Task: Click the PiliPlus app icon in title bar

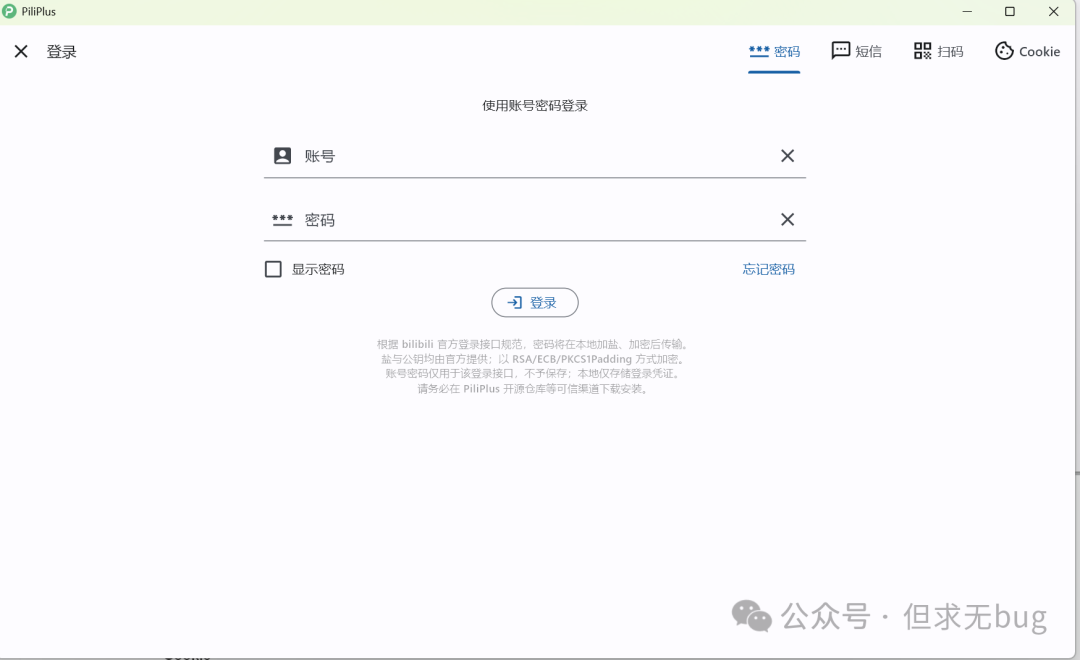Action: [10, 12]
